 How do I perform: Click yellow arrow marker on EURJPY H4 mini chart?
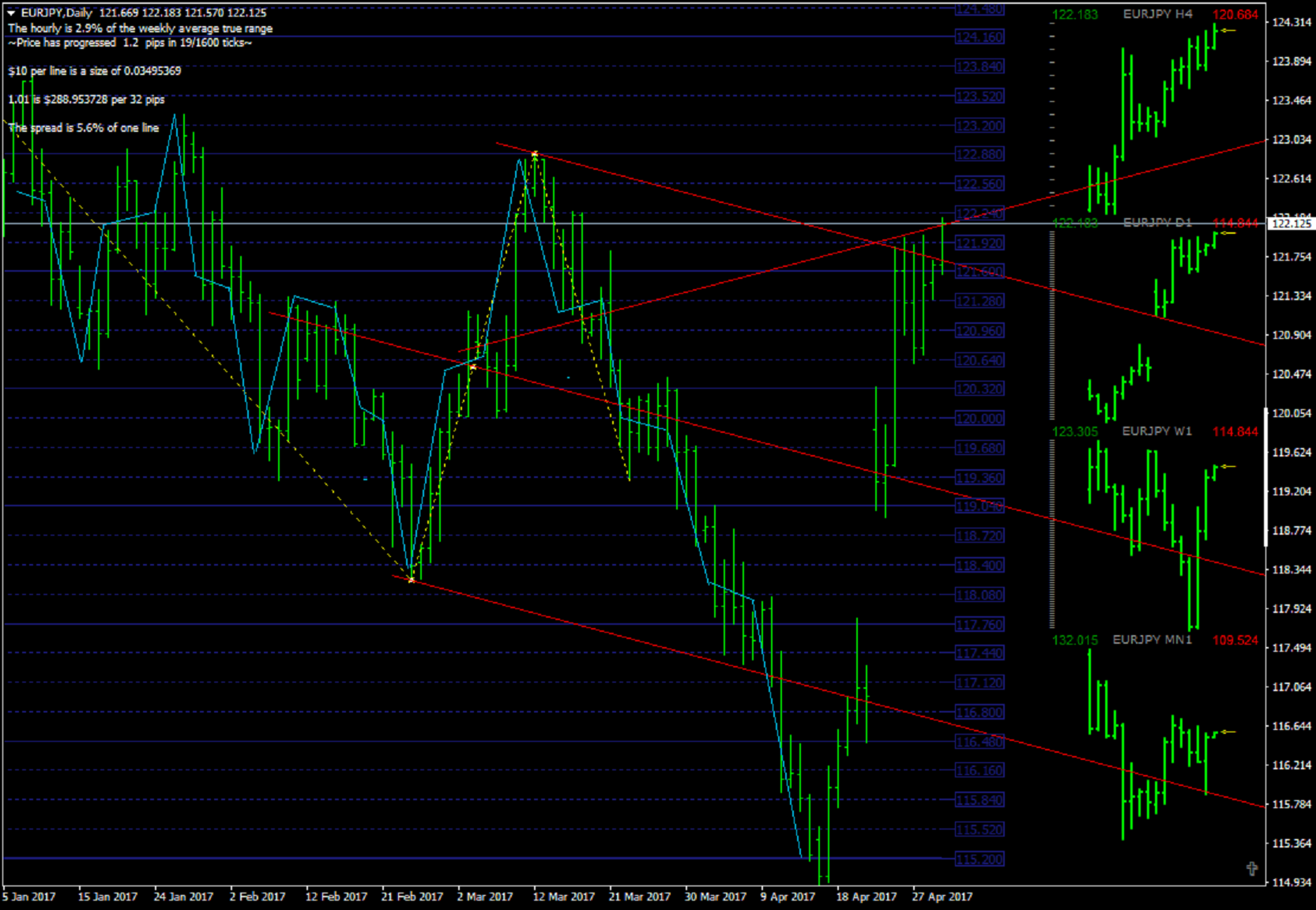[x=1228, y=31]
